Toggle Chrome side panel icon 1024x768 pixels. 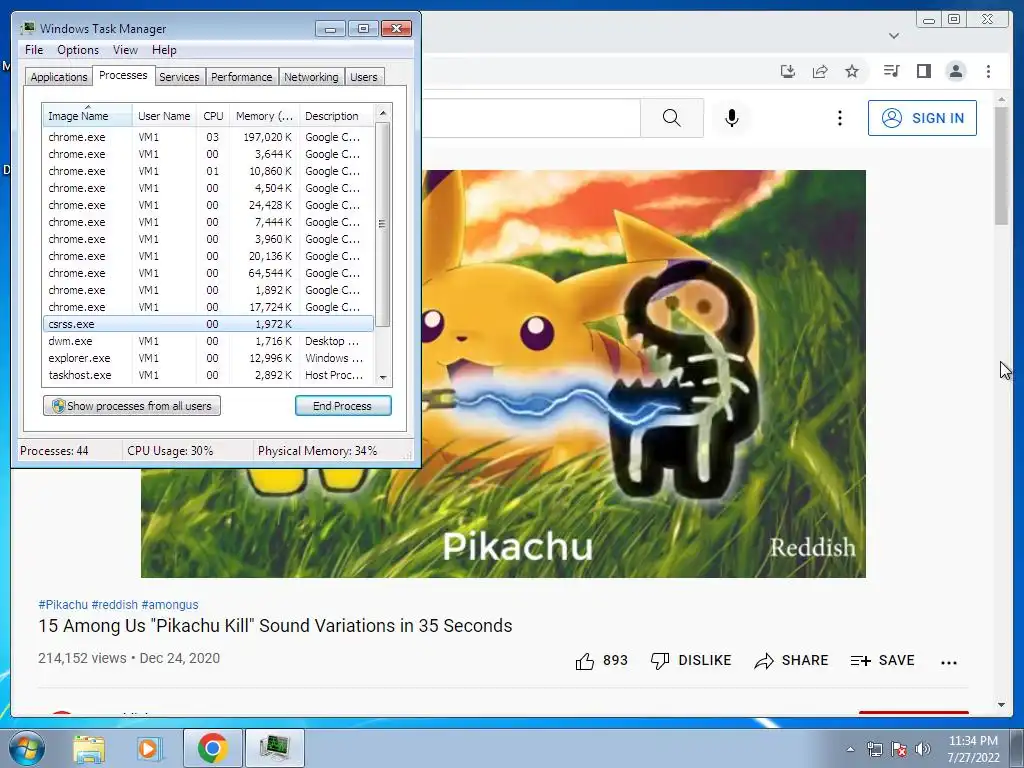point(923,71)
